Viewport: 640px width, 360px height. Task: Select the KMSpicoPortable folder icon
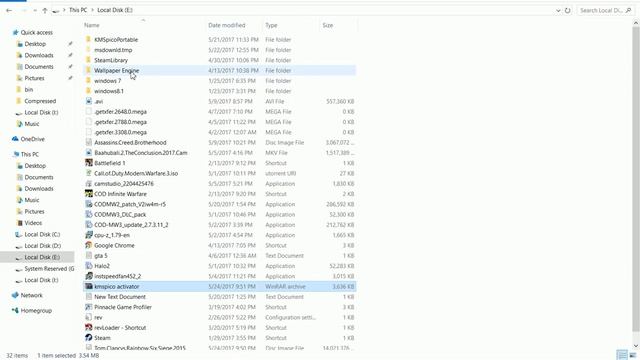tap(88, 39)
